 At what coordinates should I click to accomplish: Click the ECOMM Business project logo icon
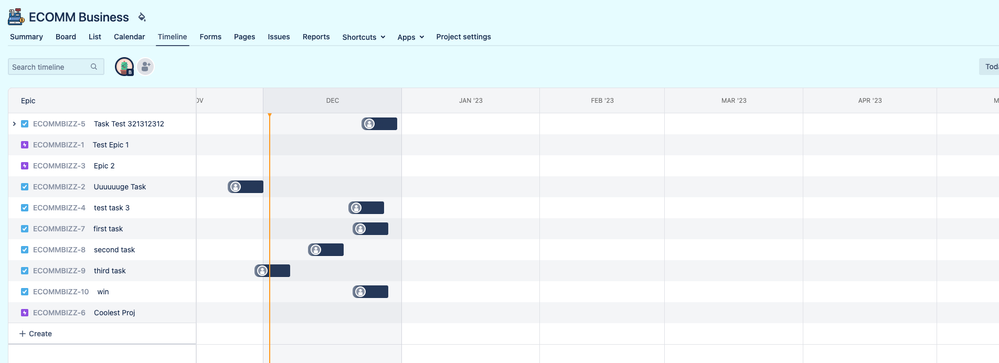[16, 17]
